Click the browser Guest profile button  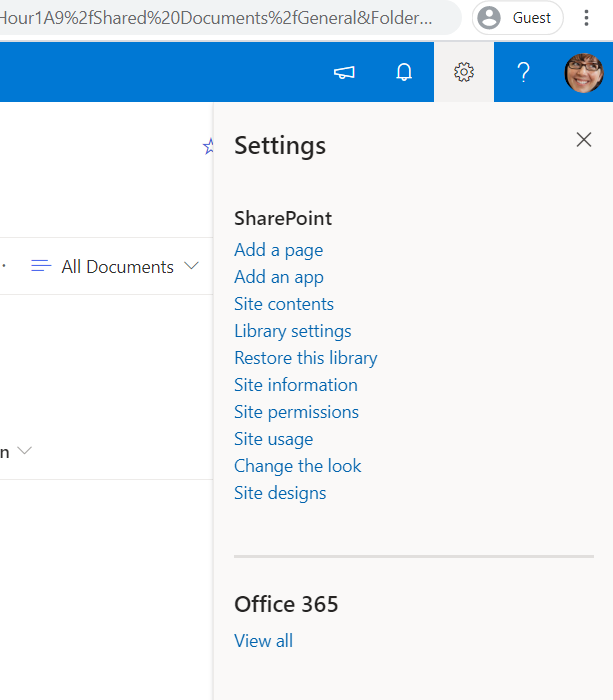(518, 18)
